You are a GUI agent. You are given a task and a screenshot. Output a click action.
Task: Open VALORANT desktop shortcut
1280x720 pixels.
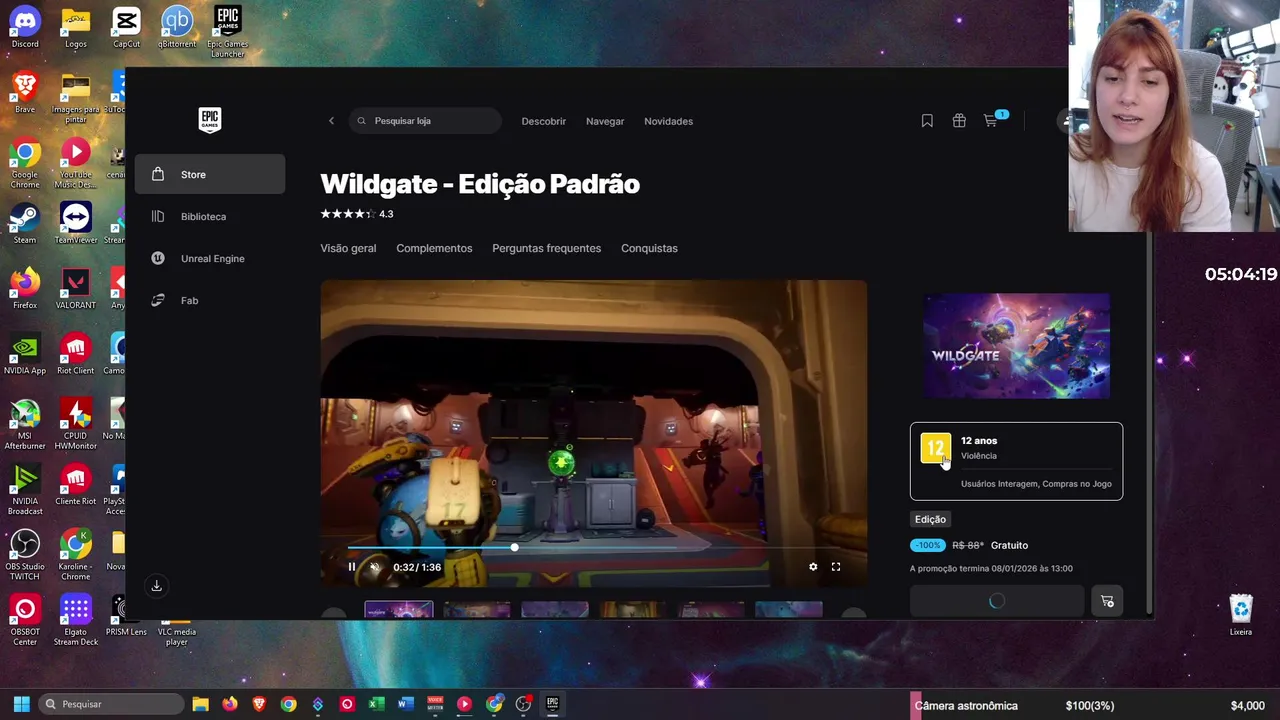pyautogui.click(x=76, y=288)
